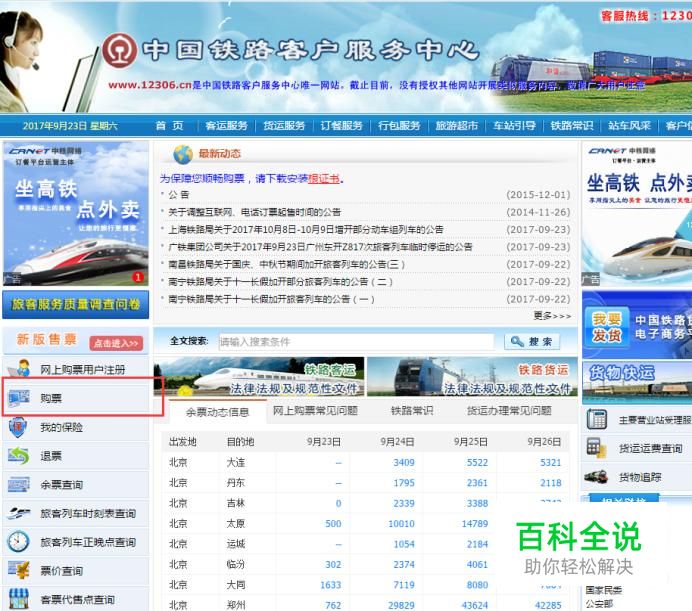692x611 pixels.
Task: Click 302 tickets for 北京 to 临汾
Action: pyautogui.click(x=333, y=565)
